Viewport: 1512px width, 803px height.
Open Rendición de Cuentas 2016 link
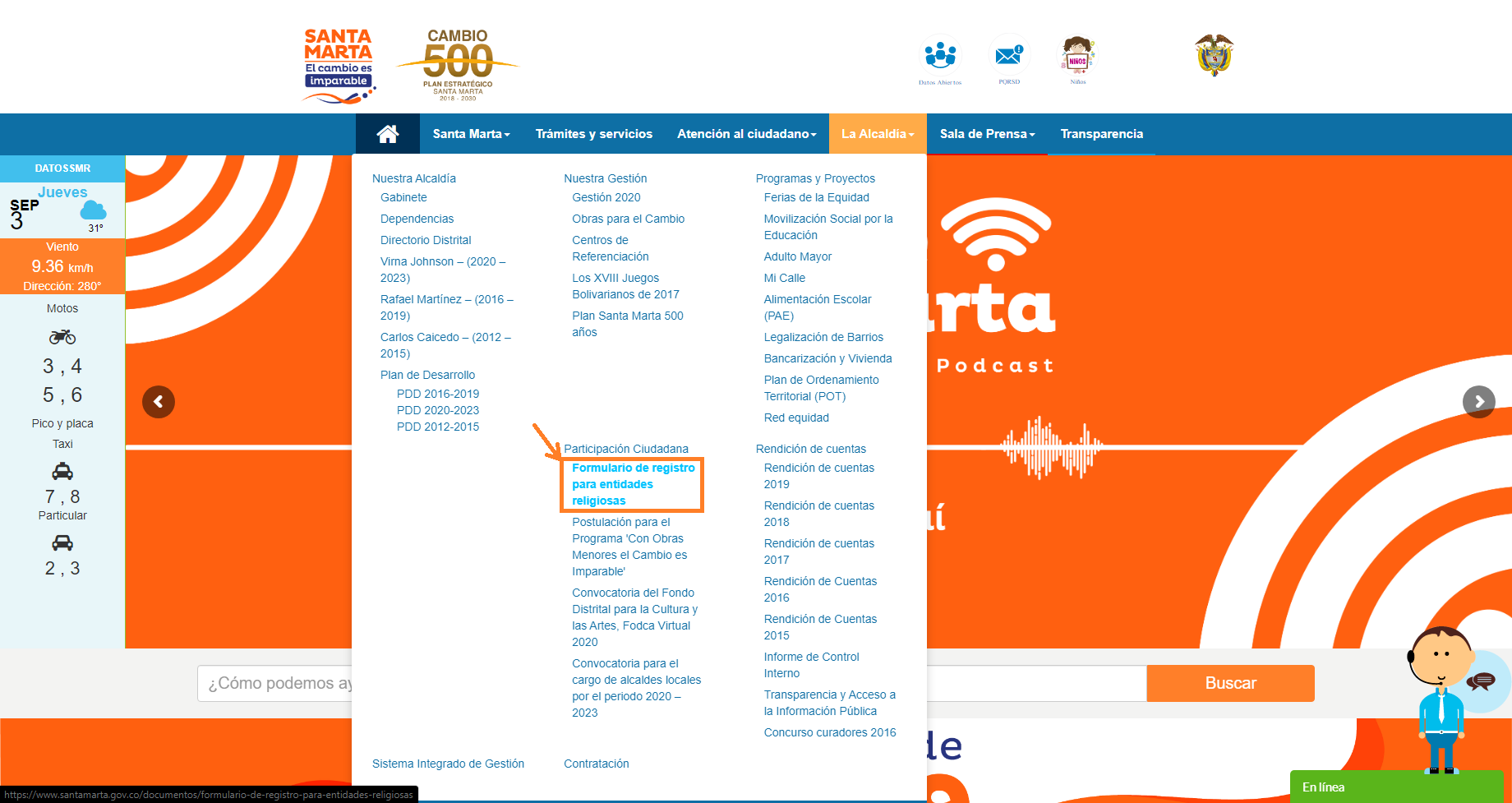coord(820,589)
